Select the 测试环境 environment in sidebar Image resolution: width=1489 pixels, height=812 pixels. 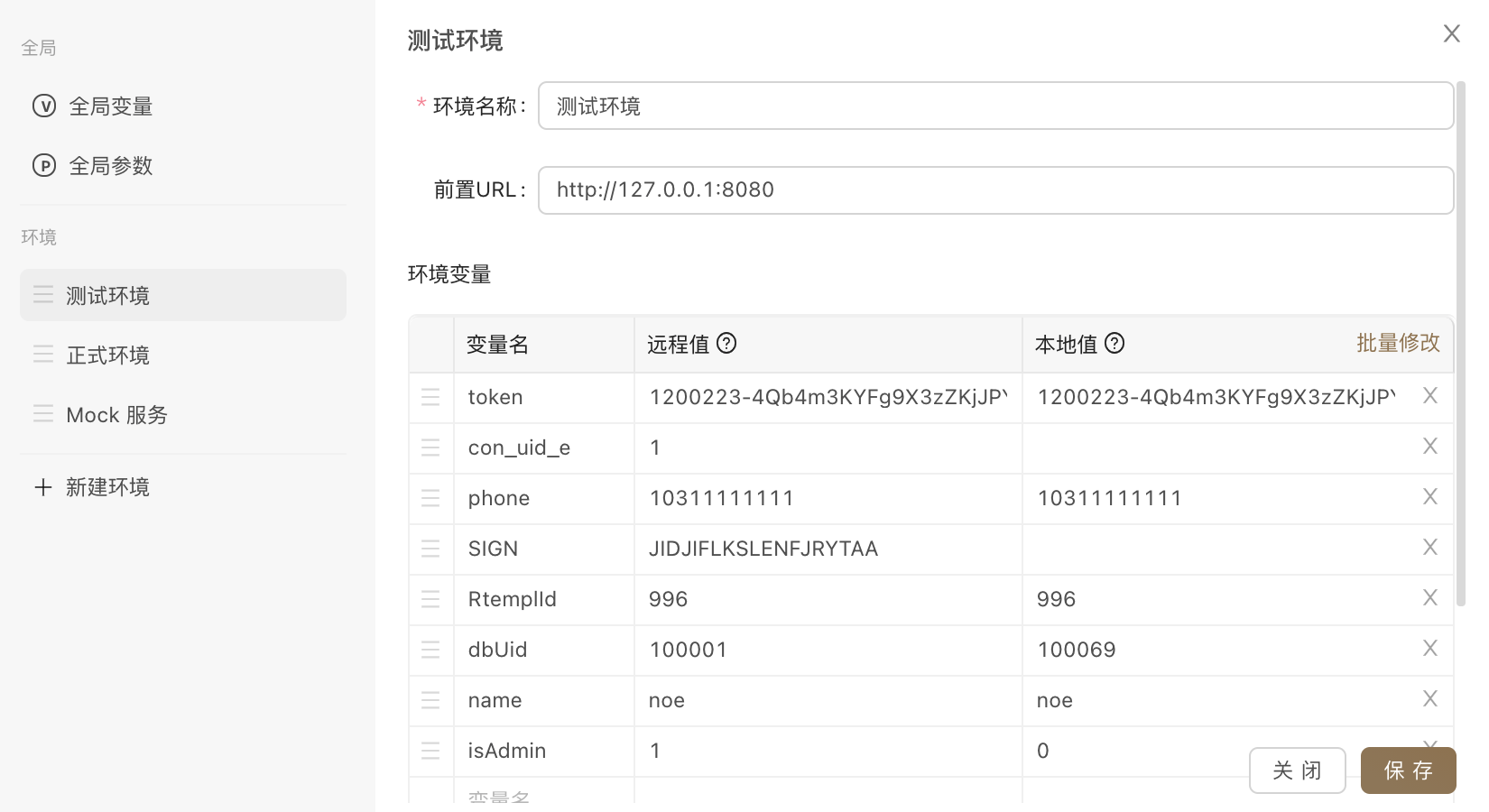[183, 295]
